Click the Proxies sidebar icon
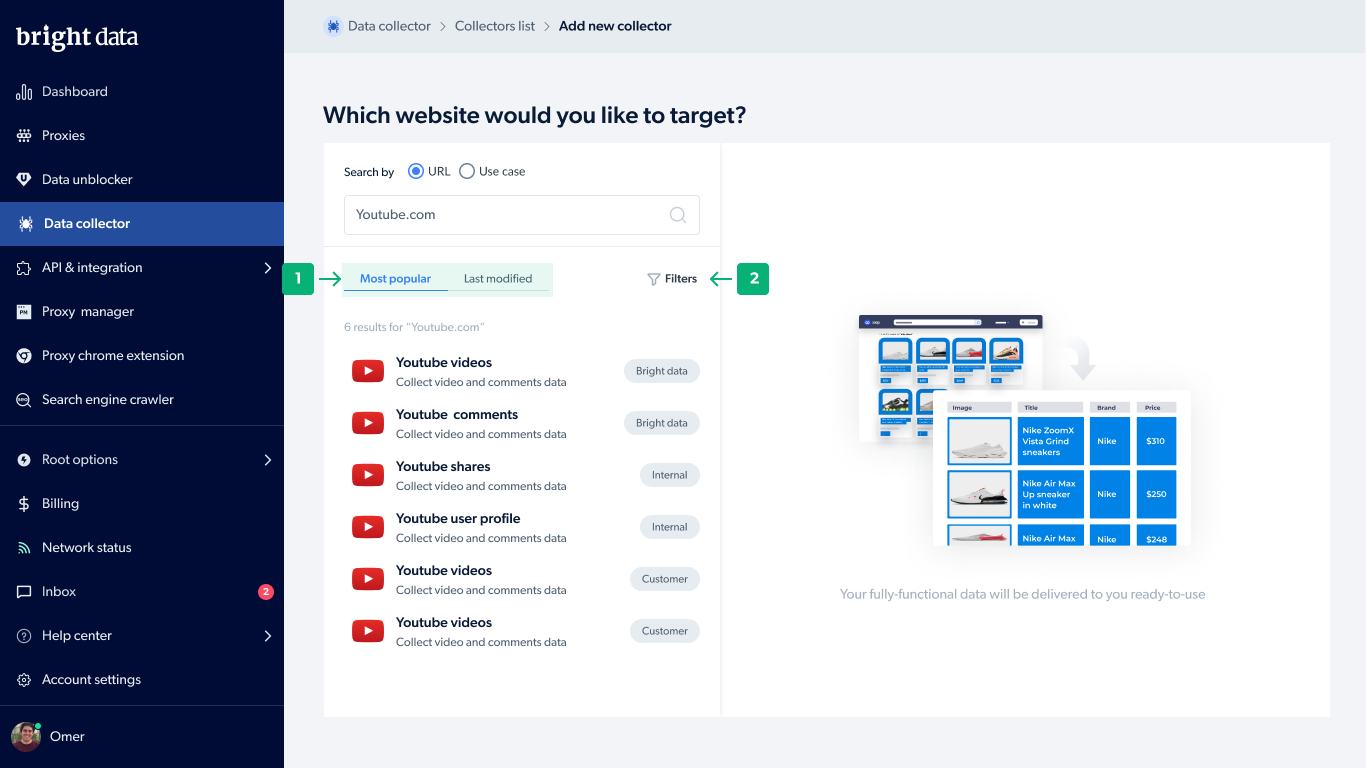Screen dimensions: 1366x768 [24, 136]
